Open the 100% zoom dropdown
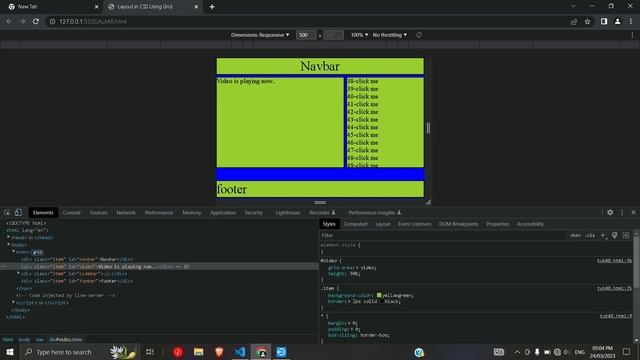The image size is (640, 360). pyautogui.click(x=359, y=35)
